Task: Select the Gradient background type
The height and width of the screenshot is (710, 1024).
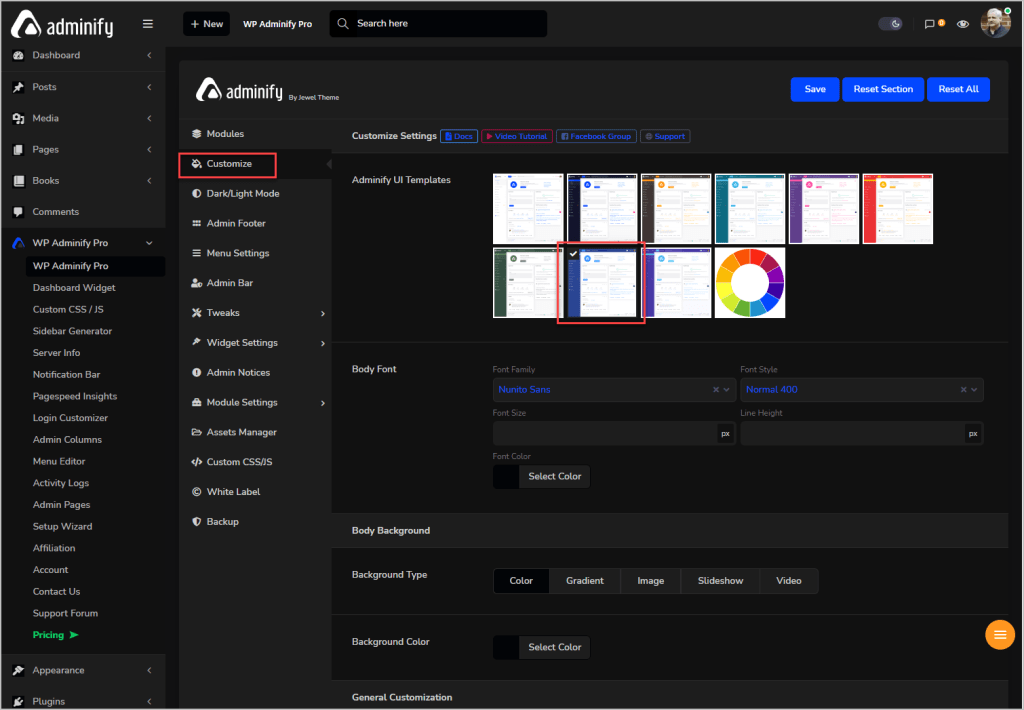Action: tap(584, 581)
